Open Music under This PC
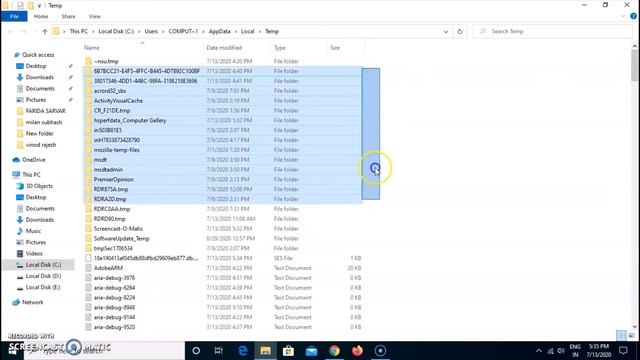 (33, 231)
